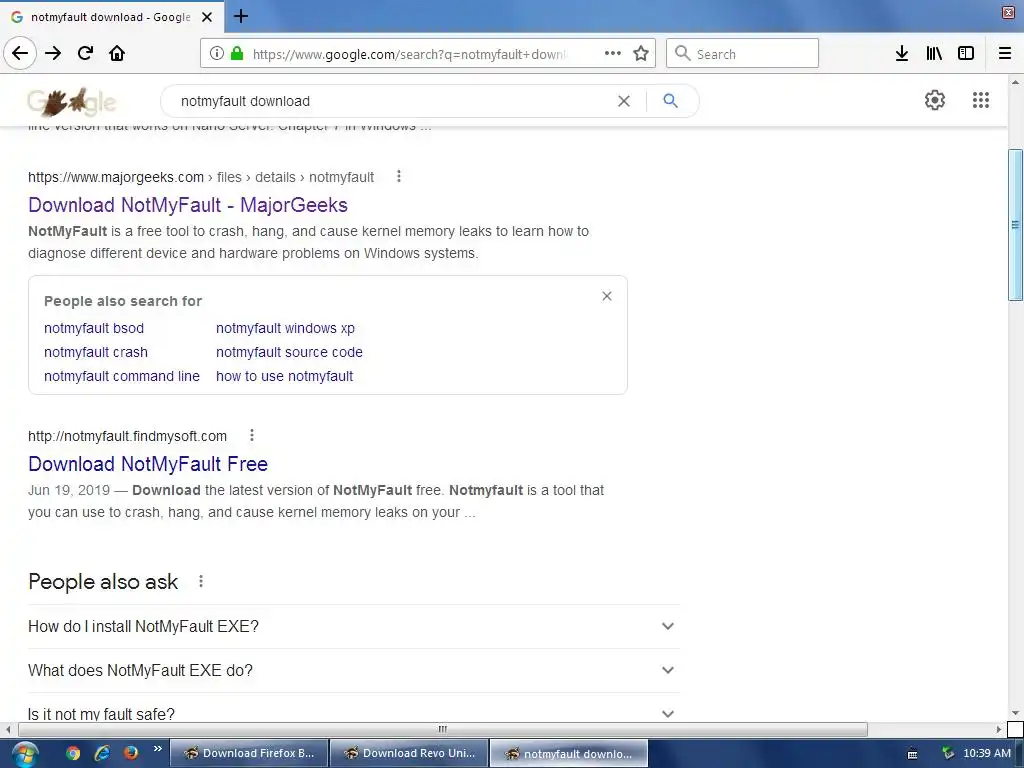Focus the Firefox toolbar Search box
1024x768 pixels.
click(743, 54)
